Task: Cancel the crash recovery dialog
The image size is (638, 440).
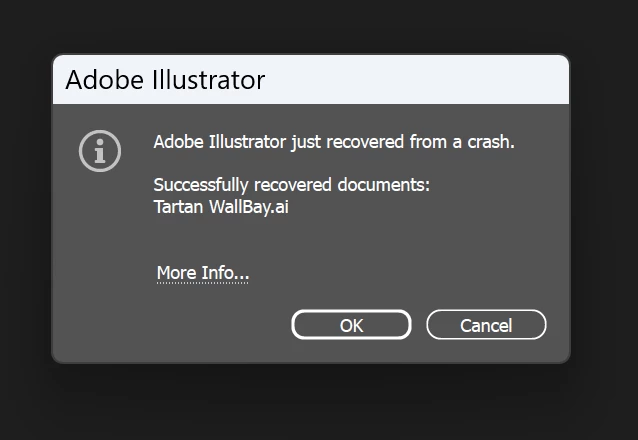Action: 486,325
